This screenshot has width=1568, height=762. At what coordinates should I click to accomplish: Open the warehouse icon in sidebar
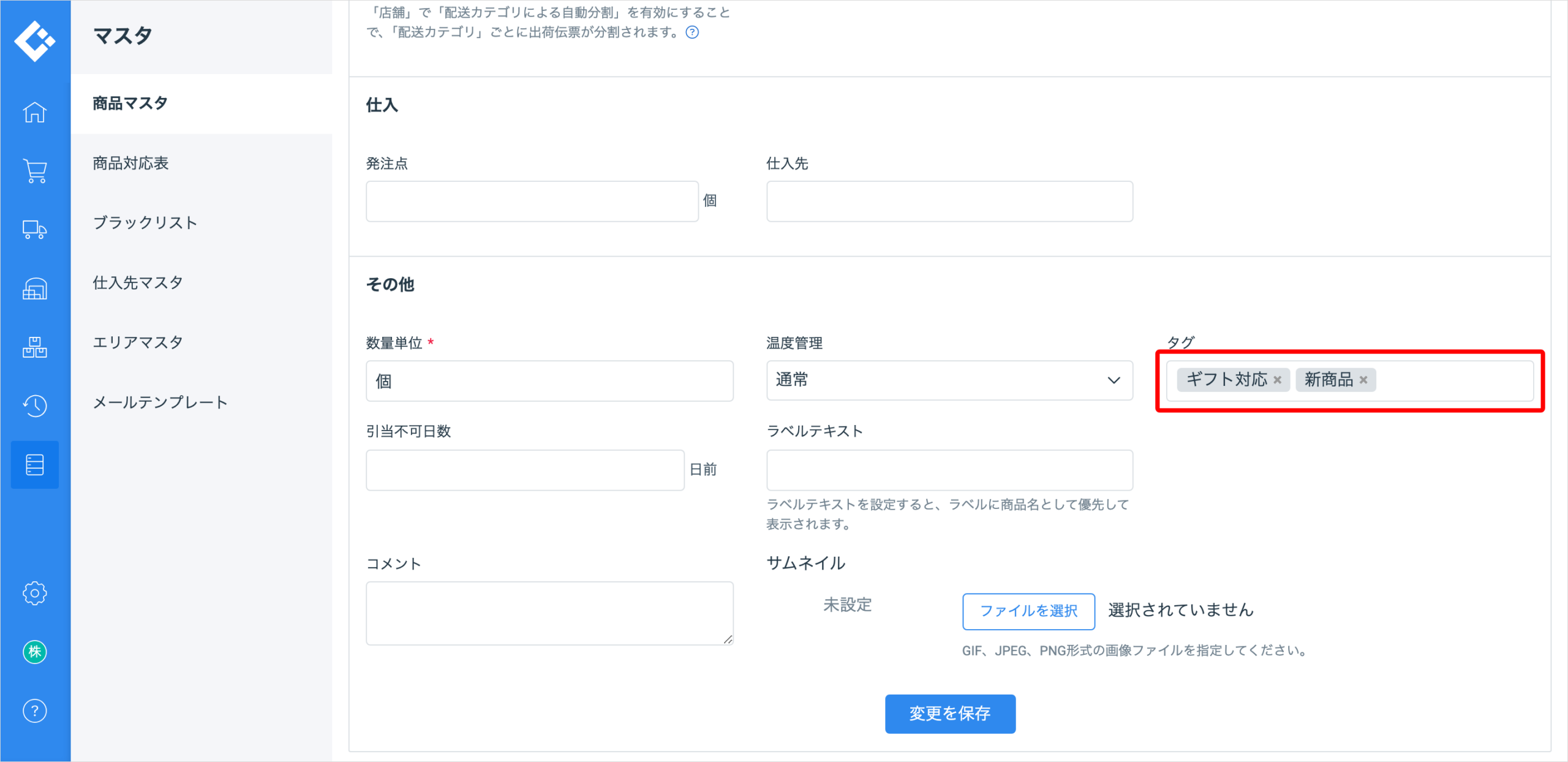pos(35,289)
